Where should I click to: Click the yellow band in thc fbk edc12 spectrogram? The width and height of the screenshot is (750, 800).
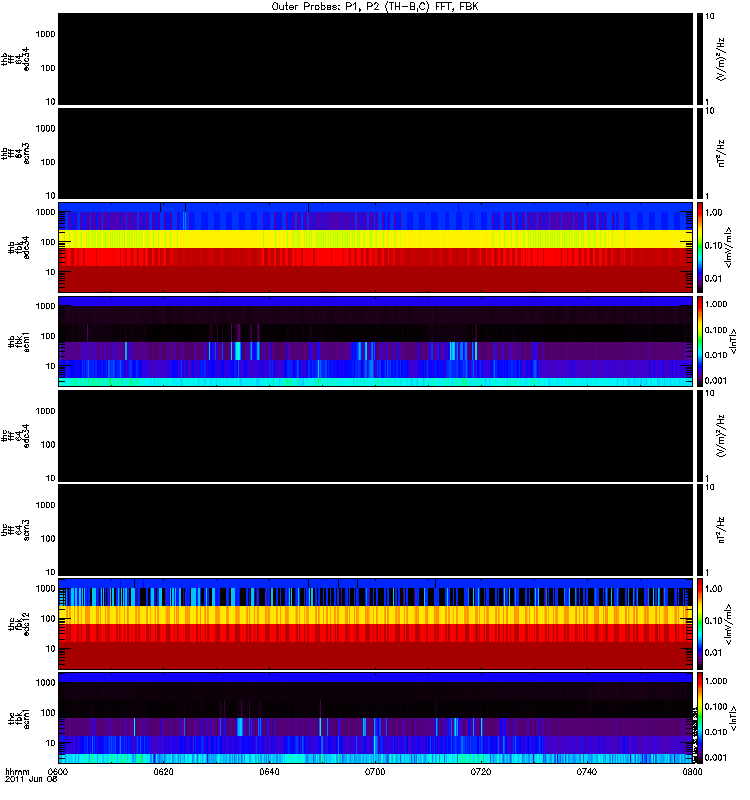click(376, 614)
